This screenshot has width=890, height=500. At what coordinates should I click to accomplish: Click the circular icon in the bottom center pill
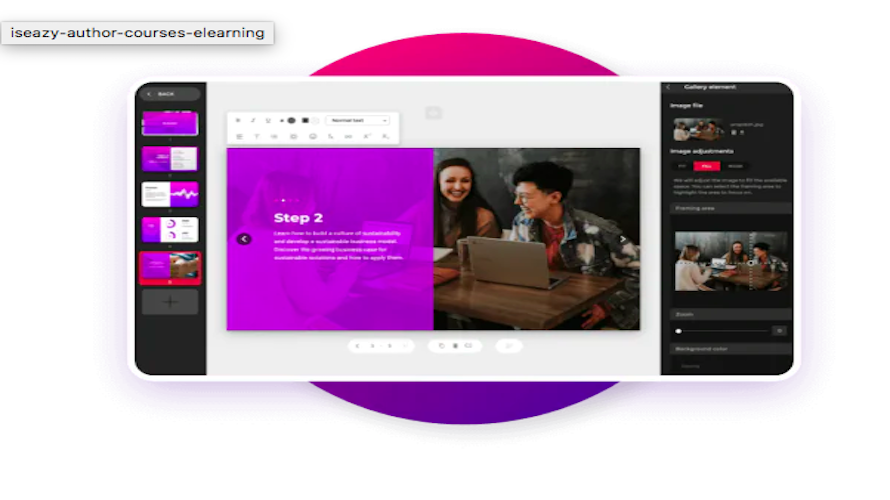442,346
